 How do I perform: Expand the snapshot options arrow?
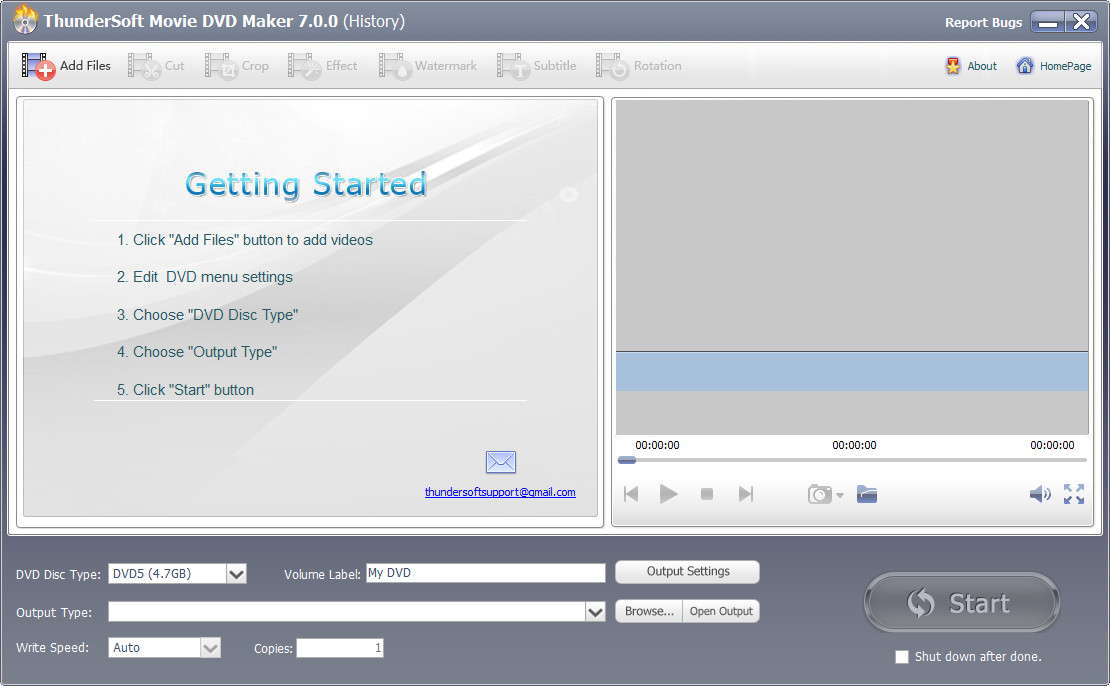coord(840,495)
